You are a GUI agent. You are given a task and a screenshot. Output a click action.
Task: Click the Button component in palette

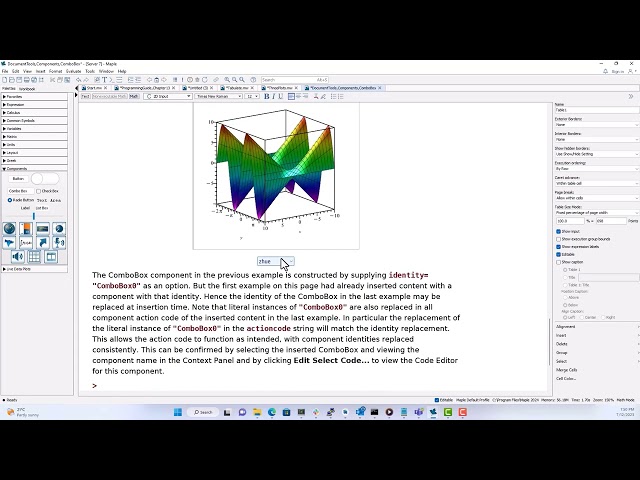18,179
